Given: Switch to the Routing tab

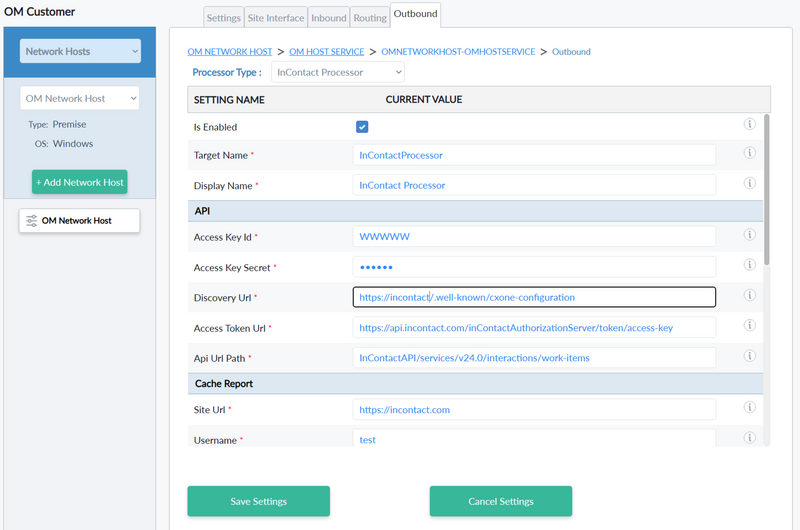Looking at the screenshot, I should (370, 18).
